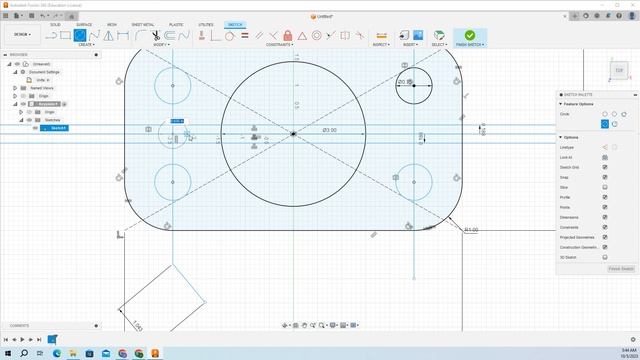
Task: Switch to the PLASTIC tab
Action: (x=176, y=25)
